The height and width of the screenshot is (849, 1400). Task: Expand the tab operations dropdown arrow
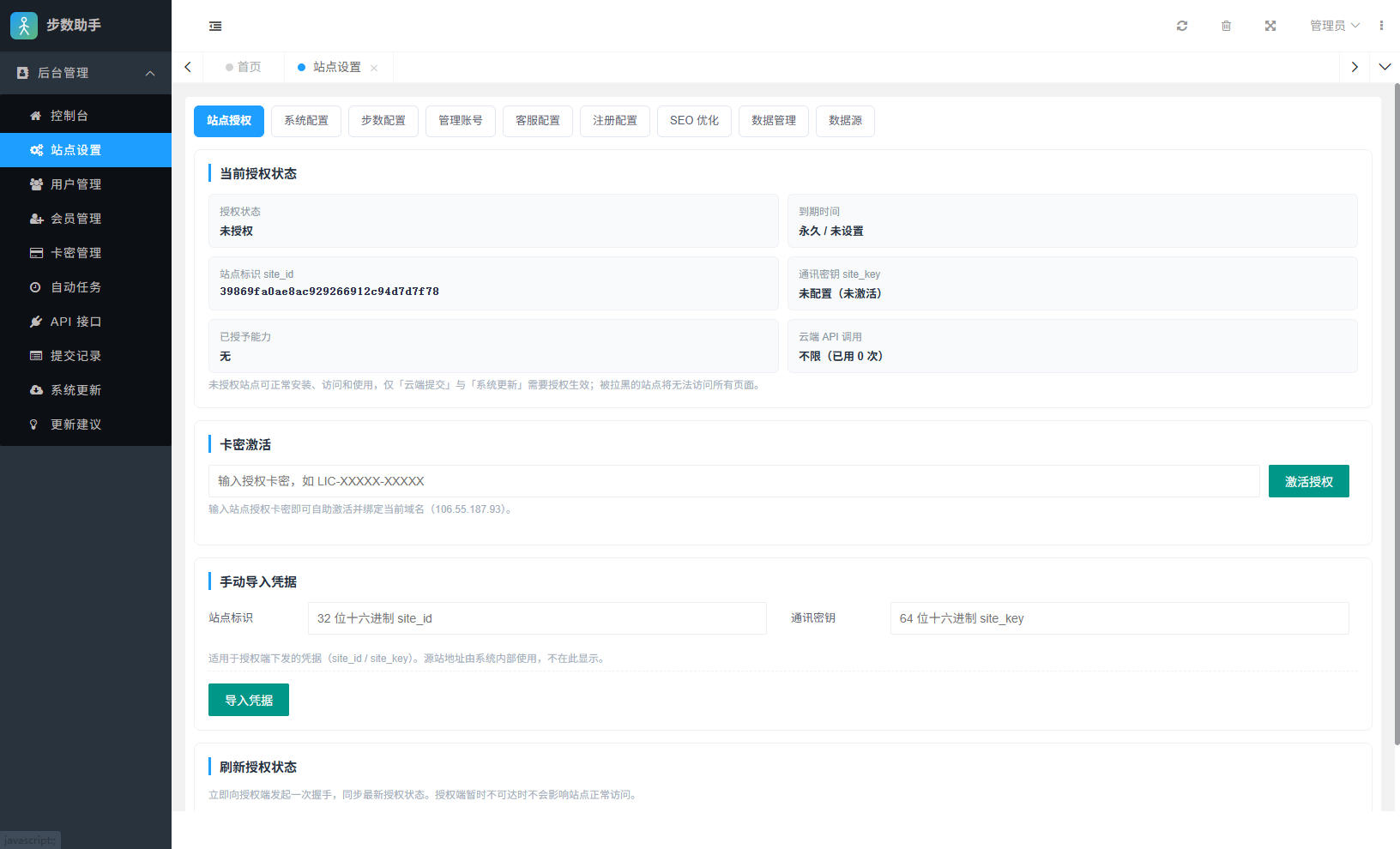coord(1385,67)
